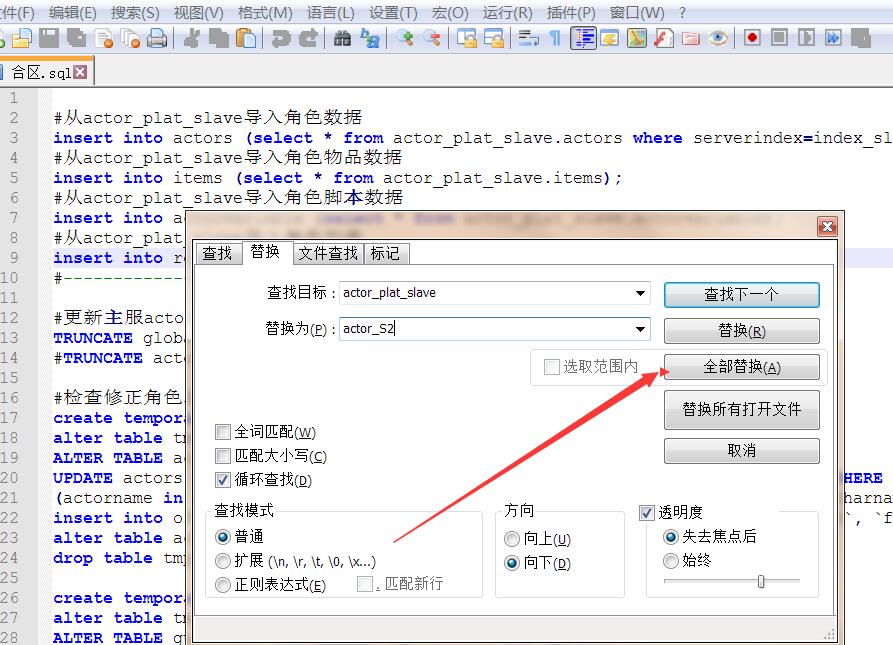Image resolution: width=893 pixels, height=645 pixels.
Task: Click the Find binoculars toolbar icon
Action: click(343, 38)
